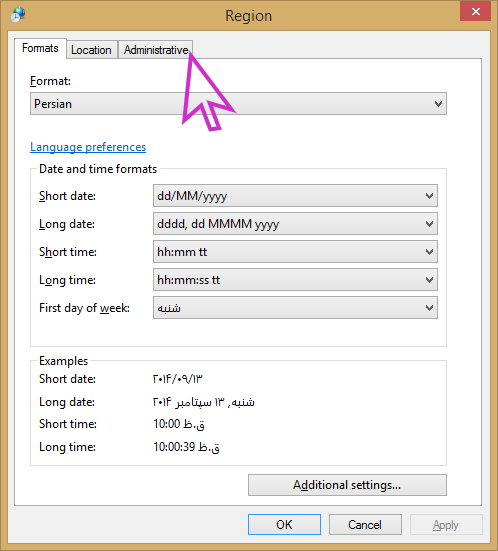Select the example short date Persian numerals
The width and height of the screenshot is (498, 551).
point(178,379)
